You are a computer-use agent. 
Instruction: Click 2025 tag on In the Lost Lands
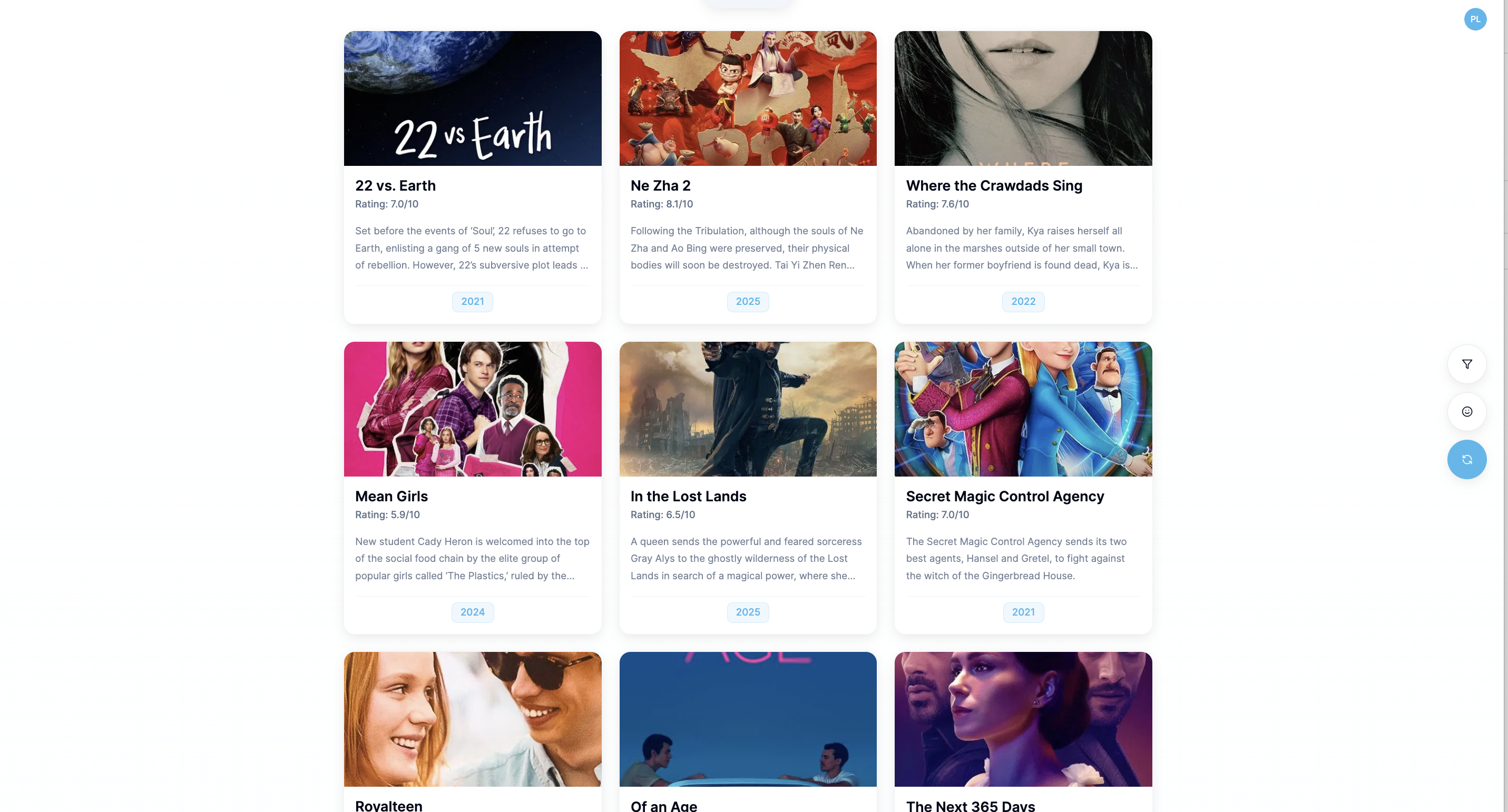(748, 612)
